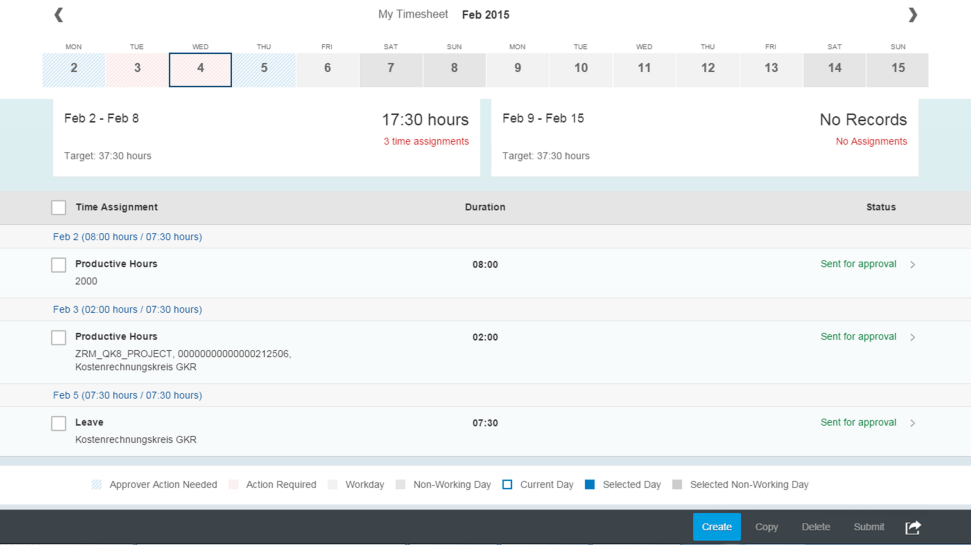
Task: Open Feb 2 Productive Hours details chevron
Action: click(912, 265)
